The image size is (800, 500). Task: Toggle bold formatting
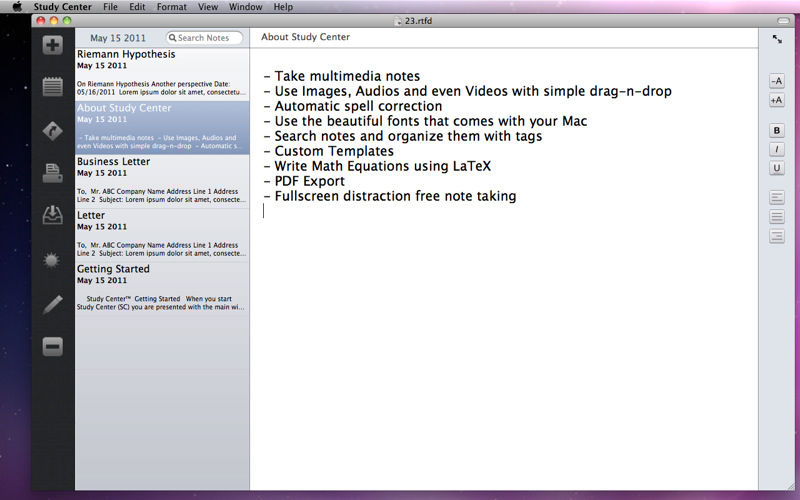777,131
